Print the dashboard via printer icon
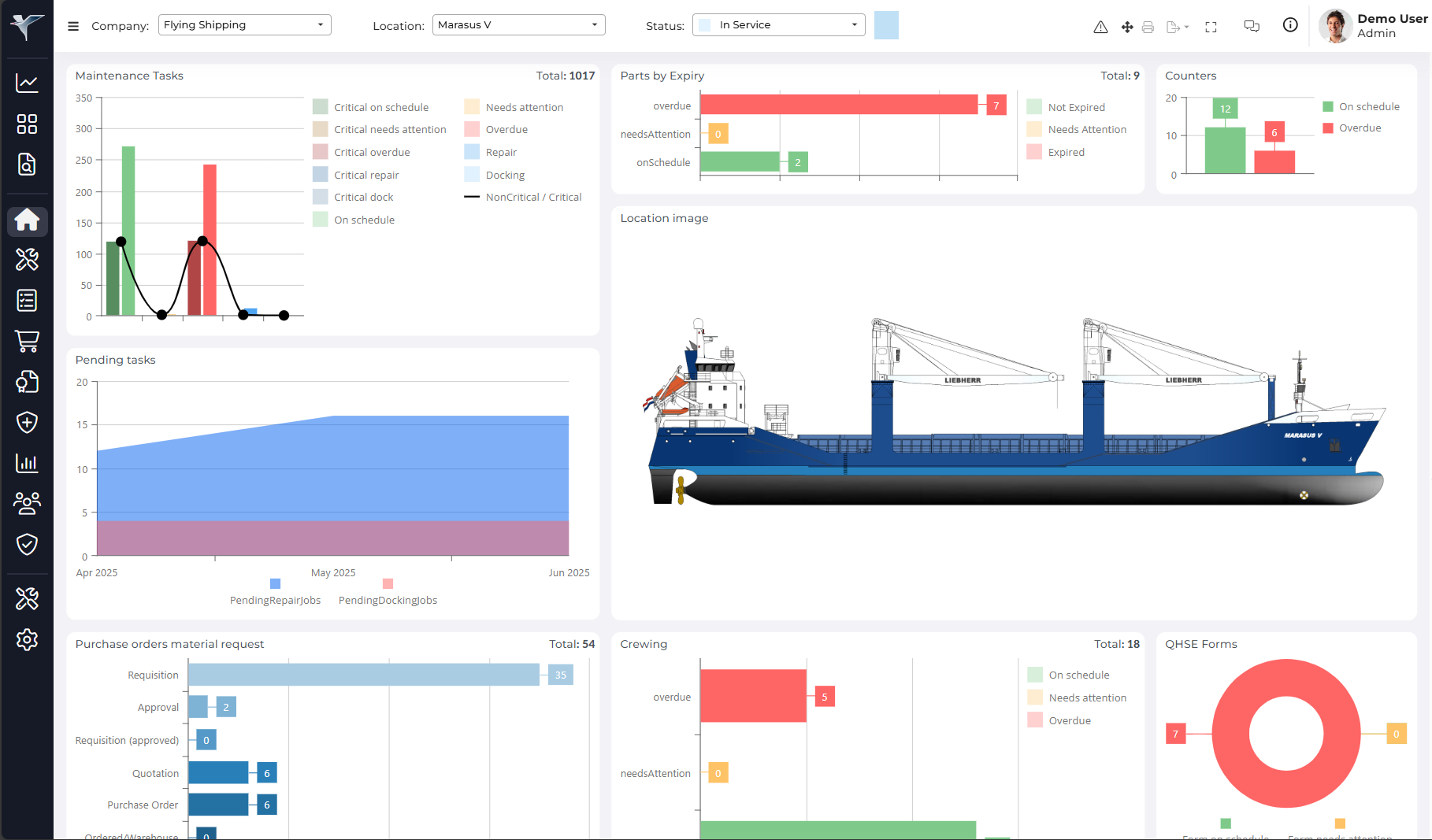 point(1148,26)
